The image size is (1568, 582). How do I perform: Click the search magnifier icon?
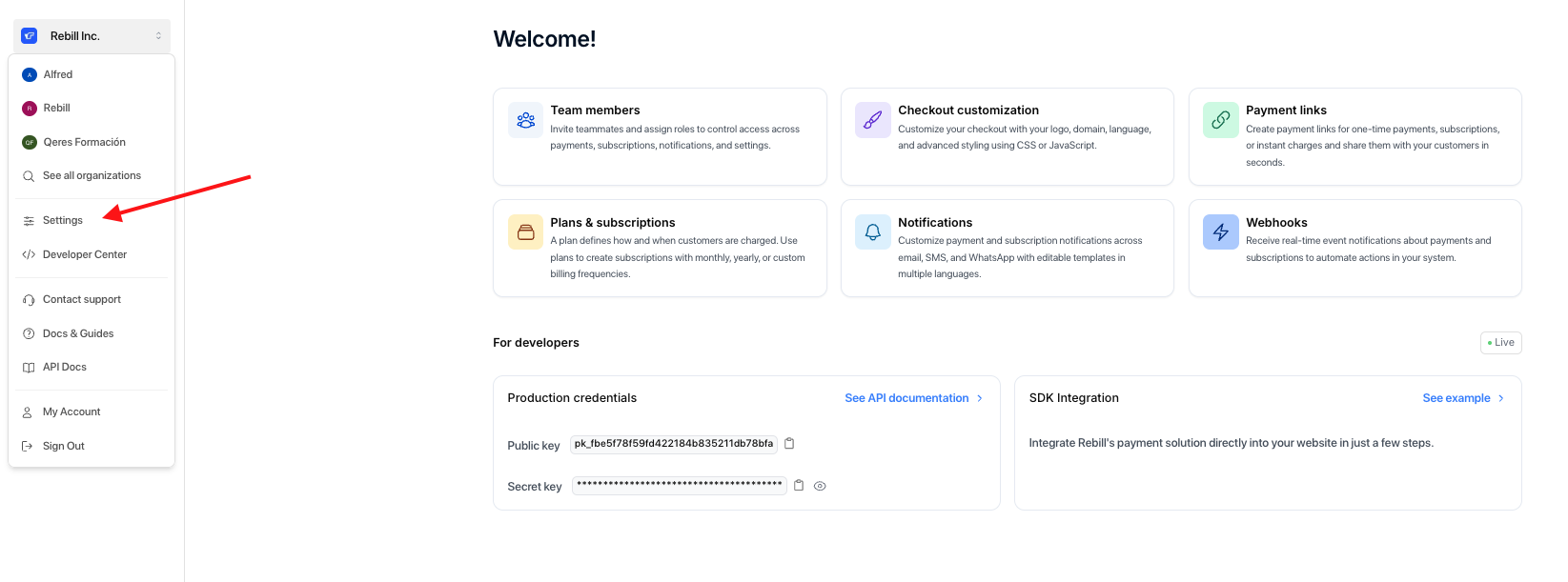pyautogui.click(x=29, y=176)
